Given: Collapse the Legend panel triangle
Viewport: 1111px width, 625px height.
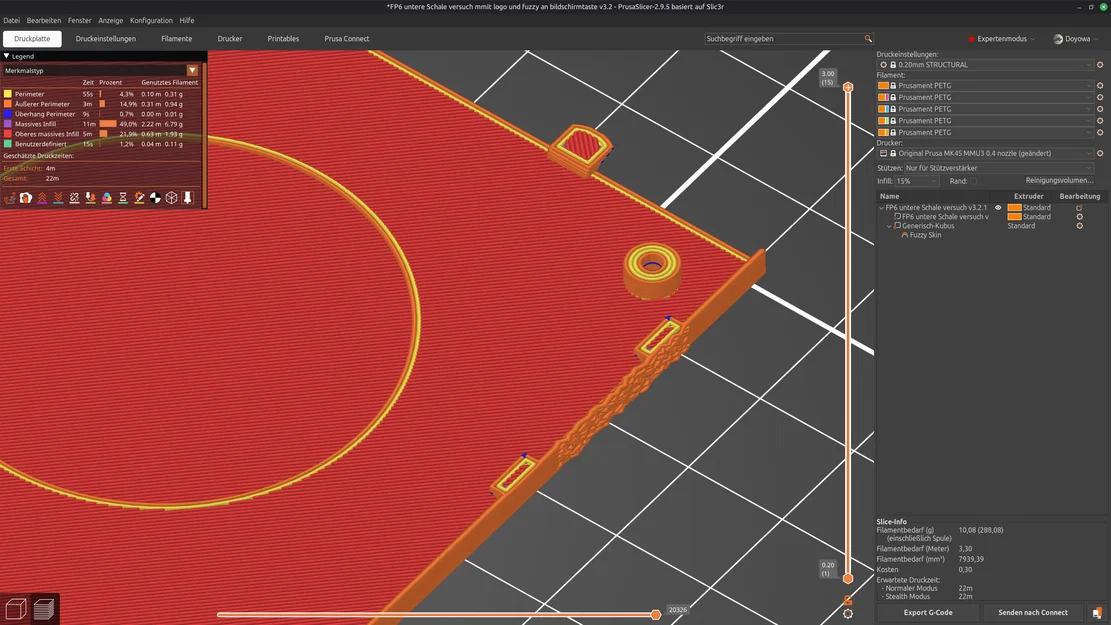Looking at the screenshot, I should 6,56.
